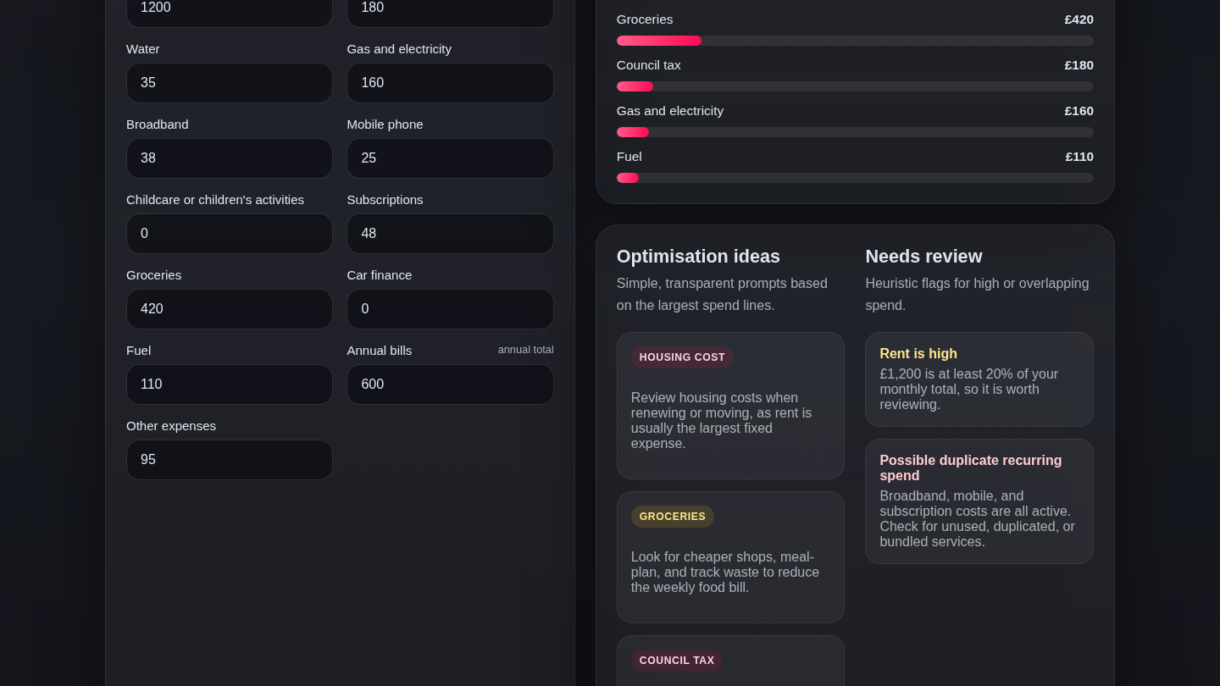
Task: Click the Gas and electricity spend bar
Action: 855,132
